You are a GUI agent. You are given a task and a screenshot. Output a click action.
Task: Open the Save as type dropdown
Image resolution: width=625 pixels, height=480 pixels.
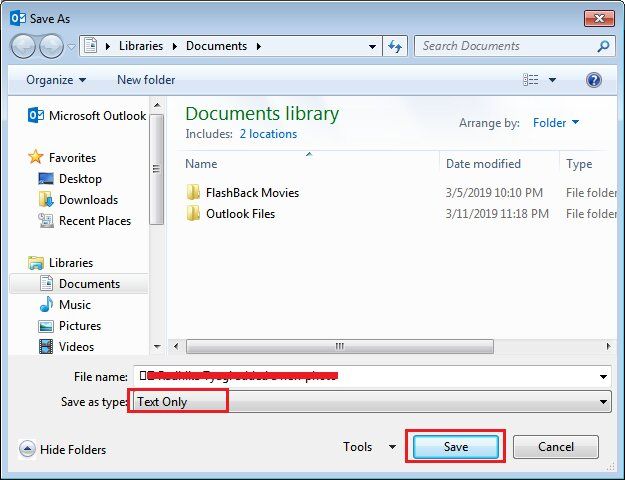pos(371,401)
